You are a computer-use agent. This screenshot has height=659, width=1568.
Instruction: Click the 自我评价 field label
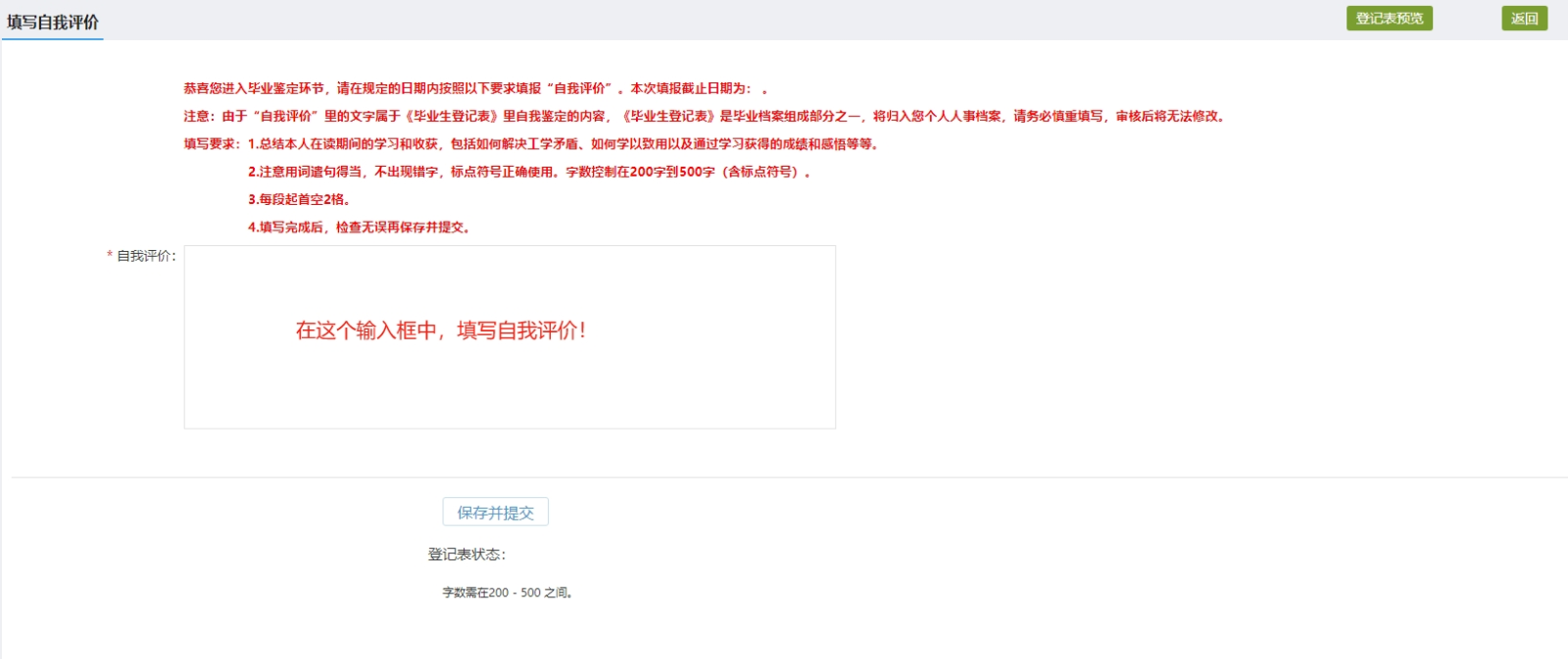point(146,256)
